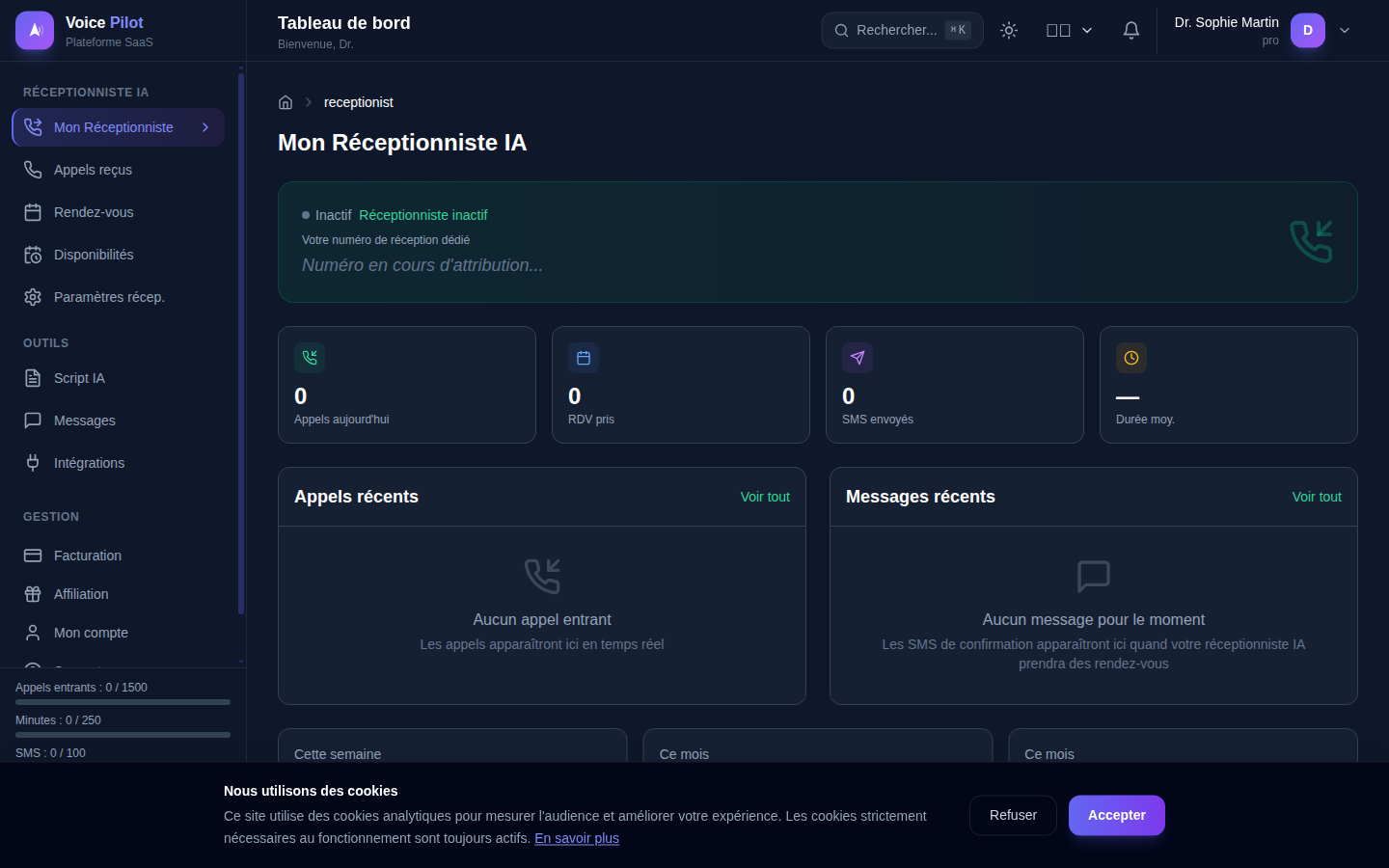Click the RDV pris calendar icon

[x=584, y=358]
